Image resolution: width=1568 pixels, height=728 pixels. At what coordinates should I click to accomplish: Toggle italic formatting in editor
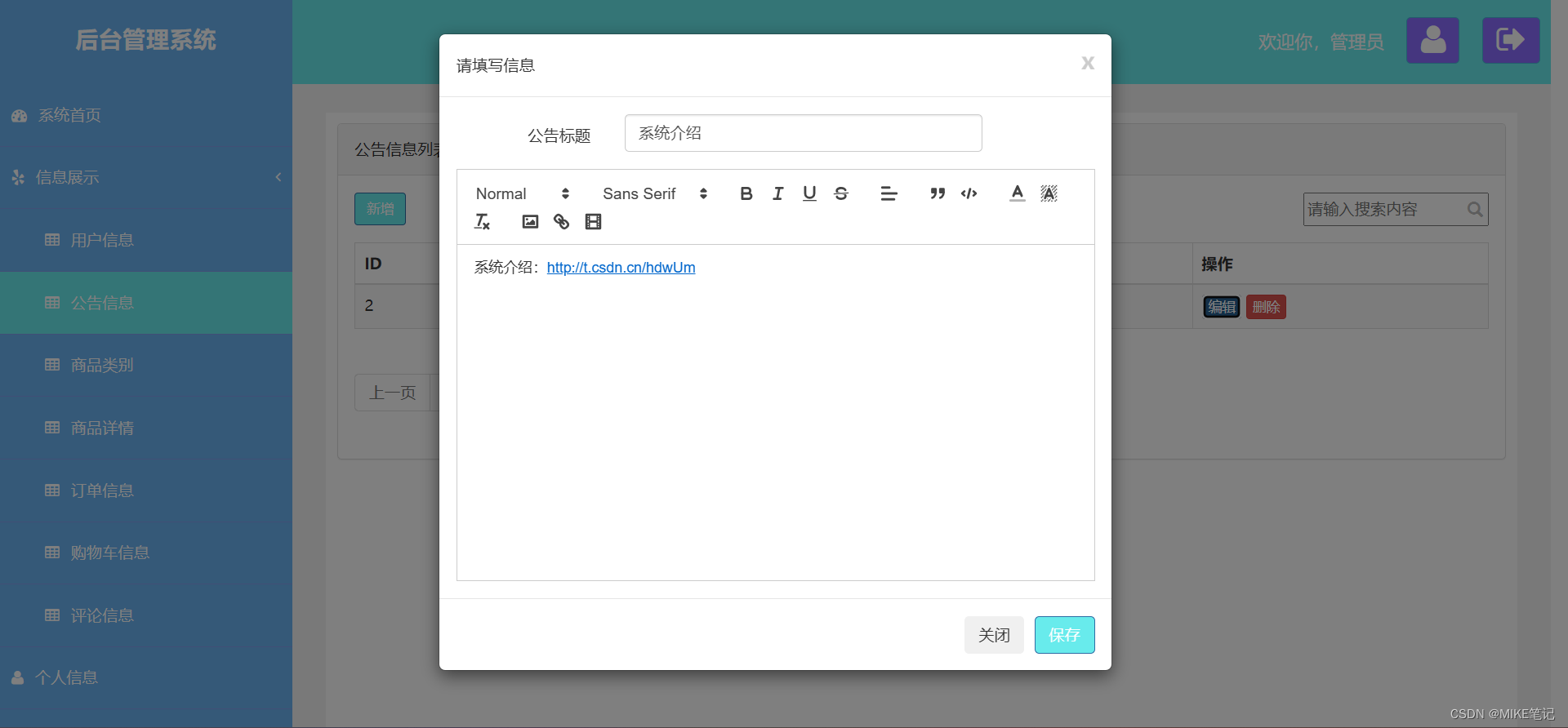pyautogui.click(x=777, y=193)
